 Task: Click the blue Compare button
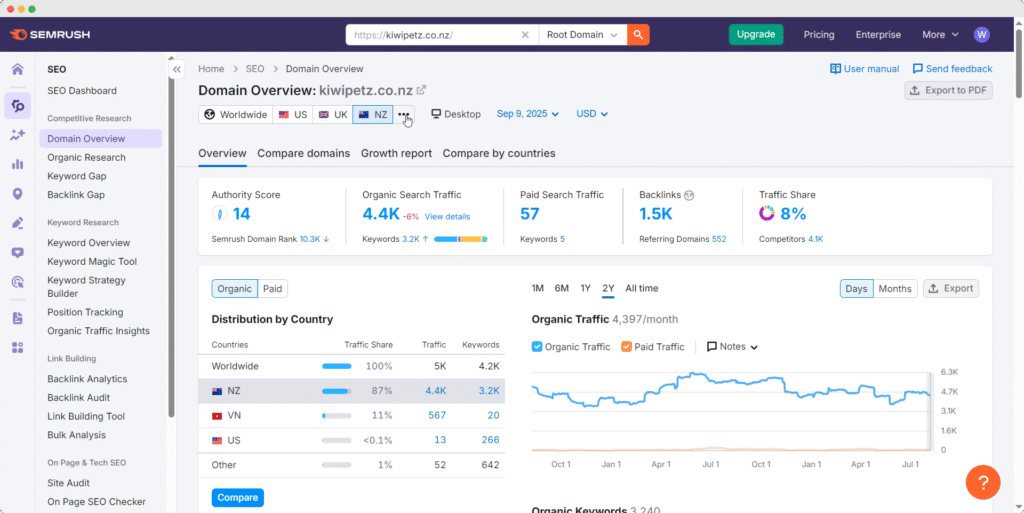pyautogui.click(x=237, y=497)
